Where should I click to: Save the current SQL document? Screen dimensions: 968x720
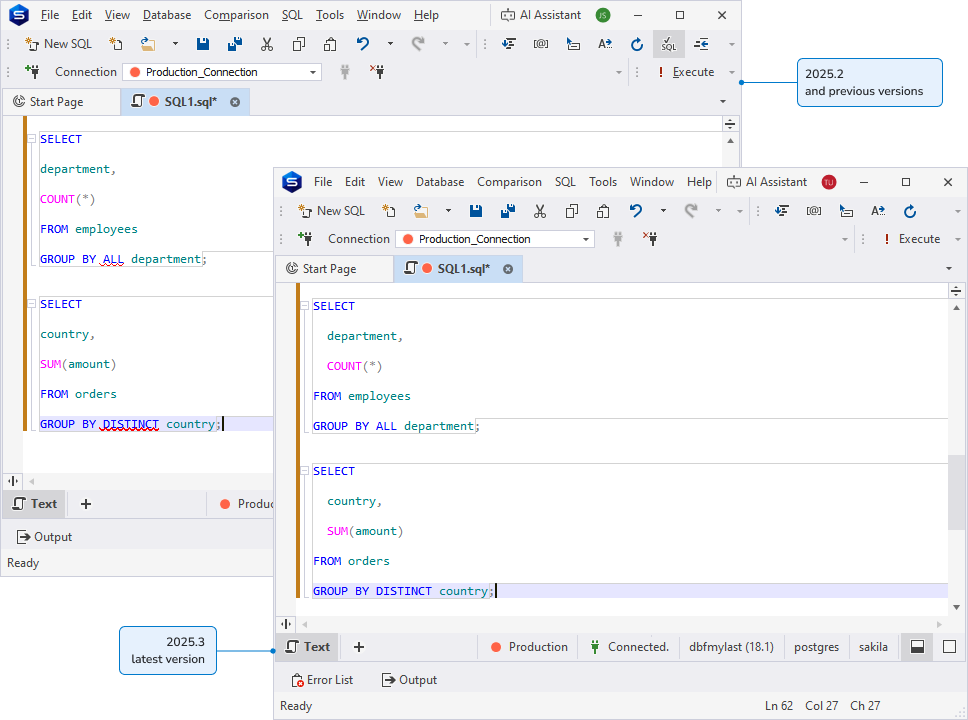click(476, 211)
